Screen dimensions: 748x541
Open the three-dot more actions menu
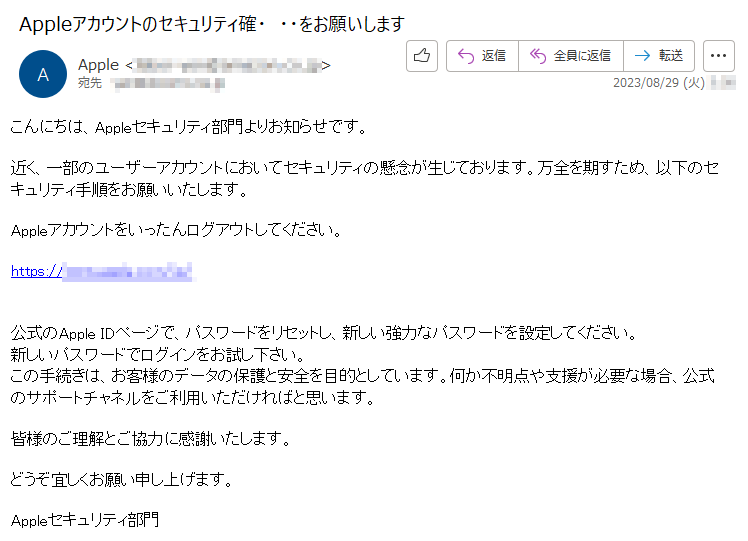pos(718,56)
